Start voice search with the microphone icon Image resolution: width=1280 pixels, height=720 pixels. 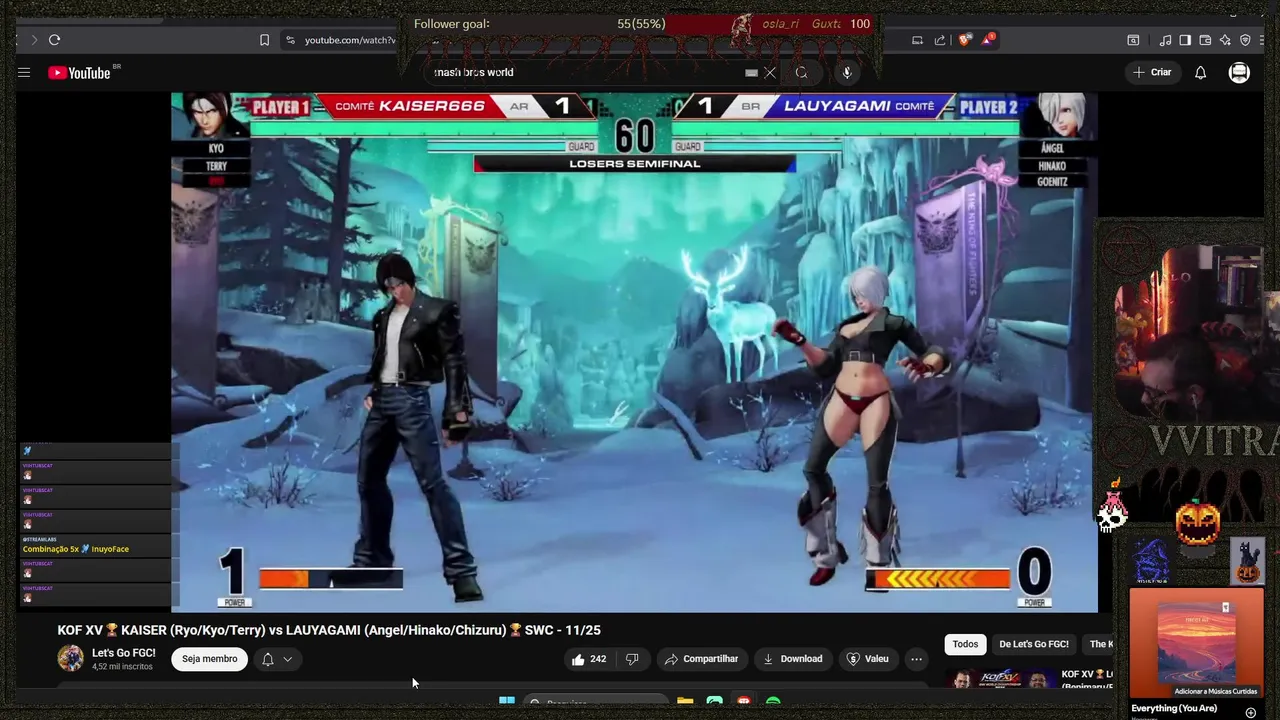click(x=847, y=72)
